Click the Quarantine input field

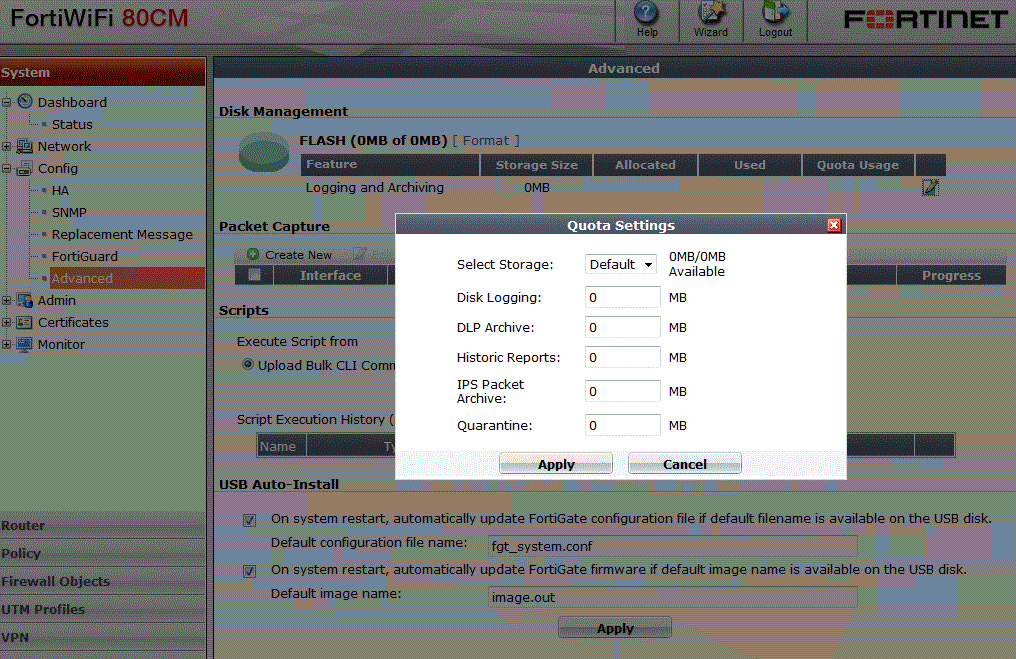[x=623, y=425]
